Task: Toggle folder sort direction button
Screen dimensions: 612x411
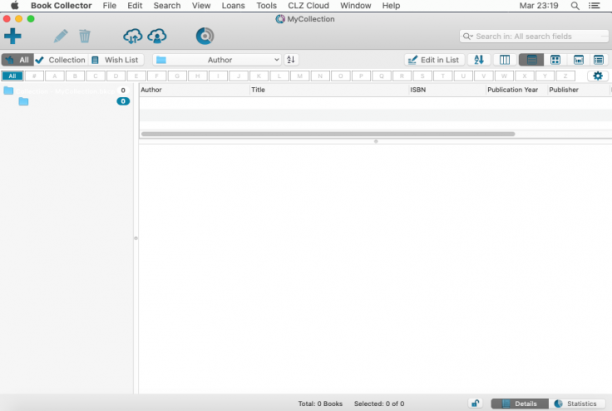Action: (x=291, y=60)
